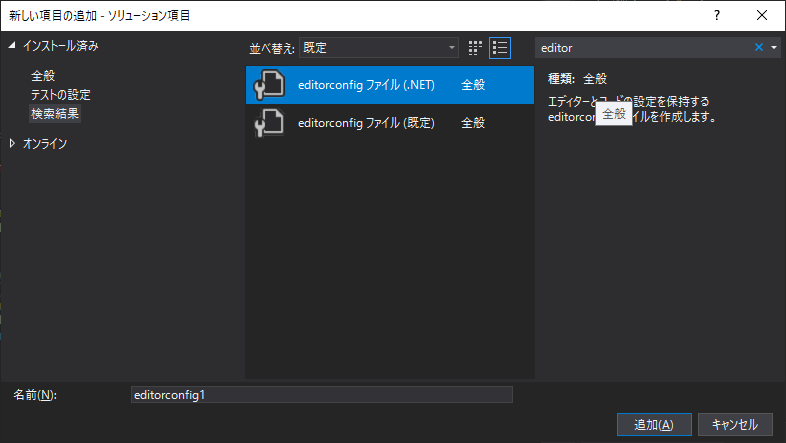Viewport: 786px width, 443px height.
Task: Click the キャンセル button
Action: pyautogui.click(x=735, y=424)
